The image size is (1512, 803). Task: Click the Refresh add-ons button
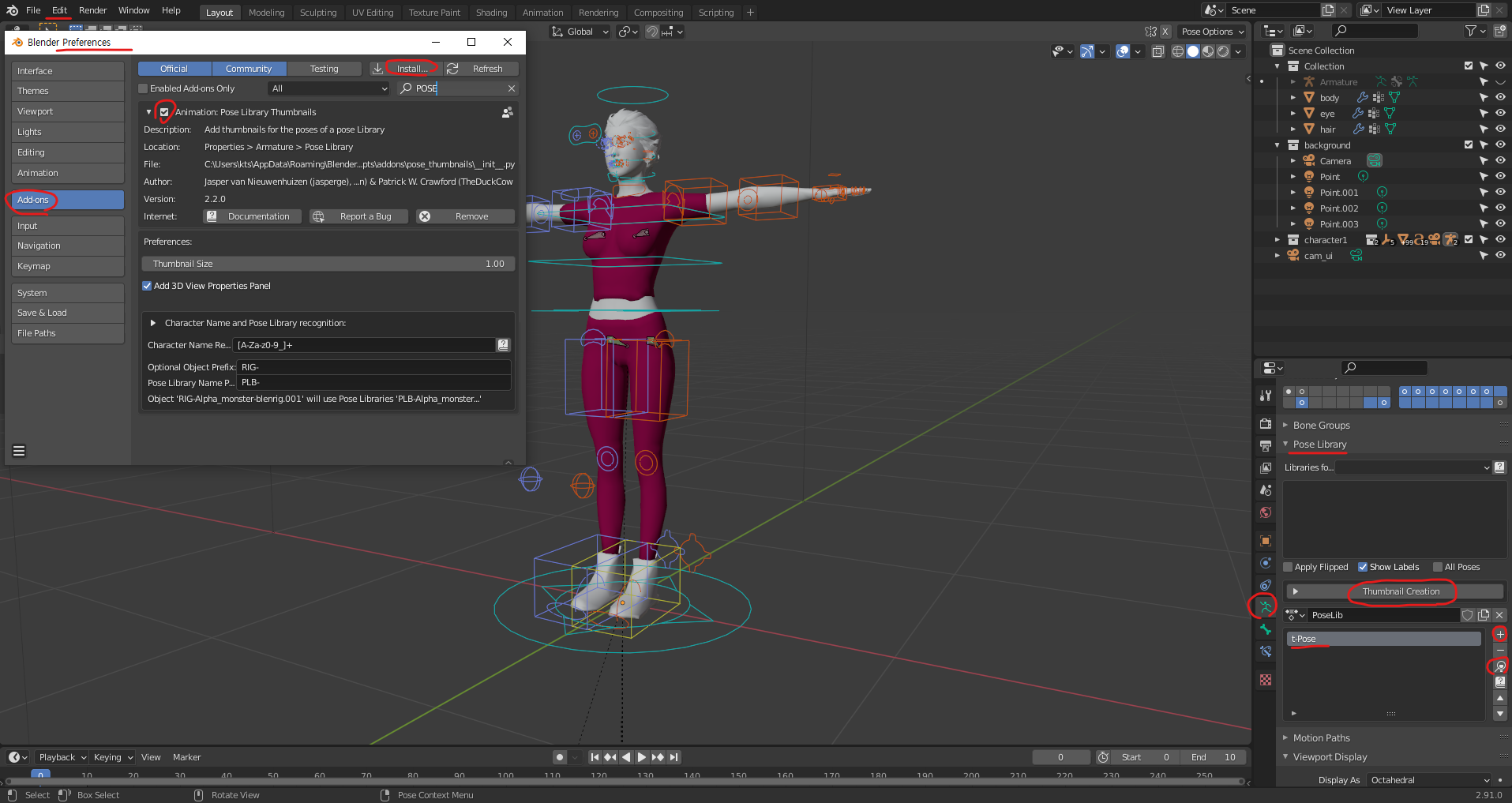(481, 69)
